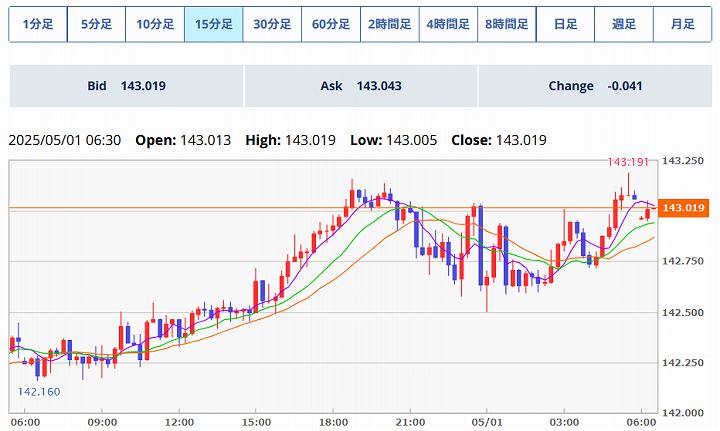Image resolution: width=720 pixels, height=431 pixels.
Task: Choose the 2時間足 timeframe
Action: [x=389, y=24]
